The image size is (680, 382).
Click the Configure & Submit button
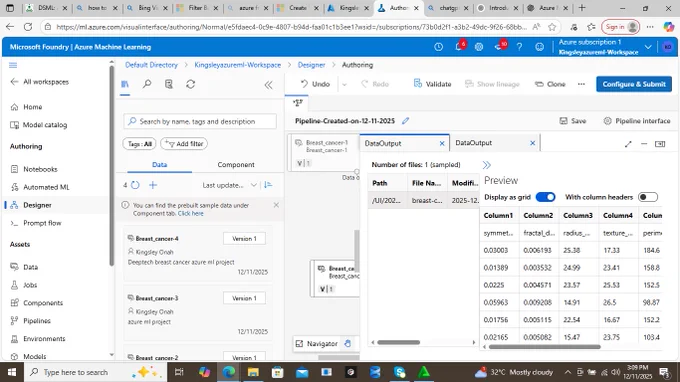point(634,84)
